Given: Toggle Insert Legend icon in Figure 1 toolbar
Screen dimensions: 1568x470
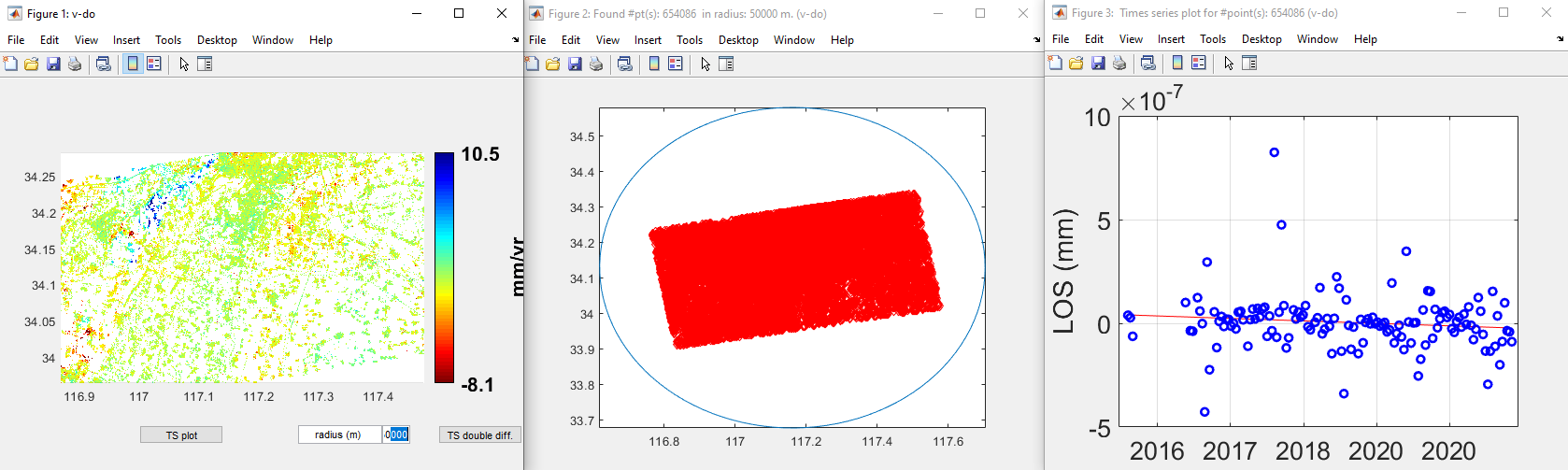Looking at the screenshot, I should coord(154,64).
